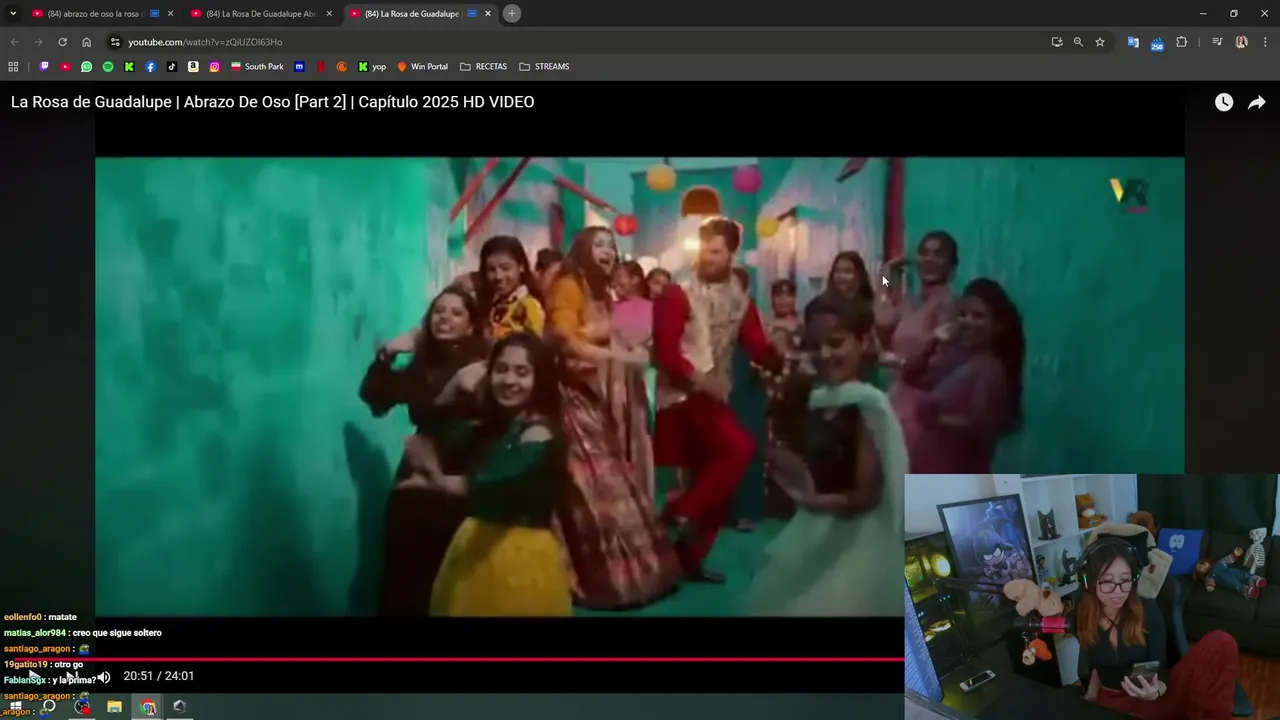Open the Instagram bookmark icon
This screenshot has width=1280, height=720.
[214, 67]
